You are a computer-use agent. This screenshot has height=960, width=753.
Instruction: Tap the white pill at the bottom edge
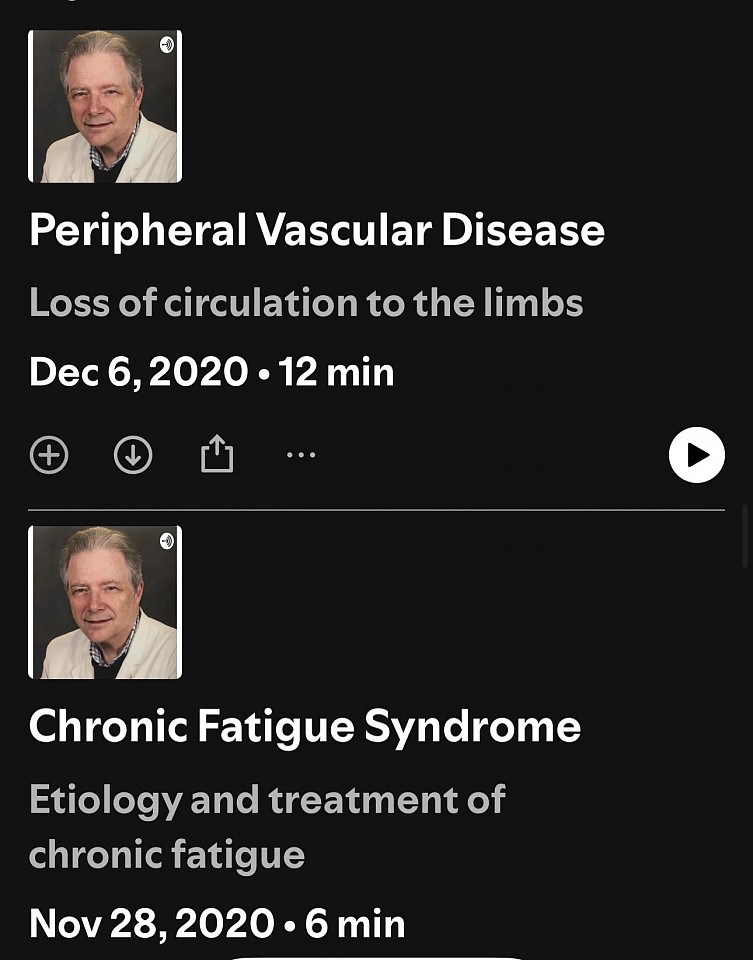coord(376,957)
